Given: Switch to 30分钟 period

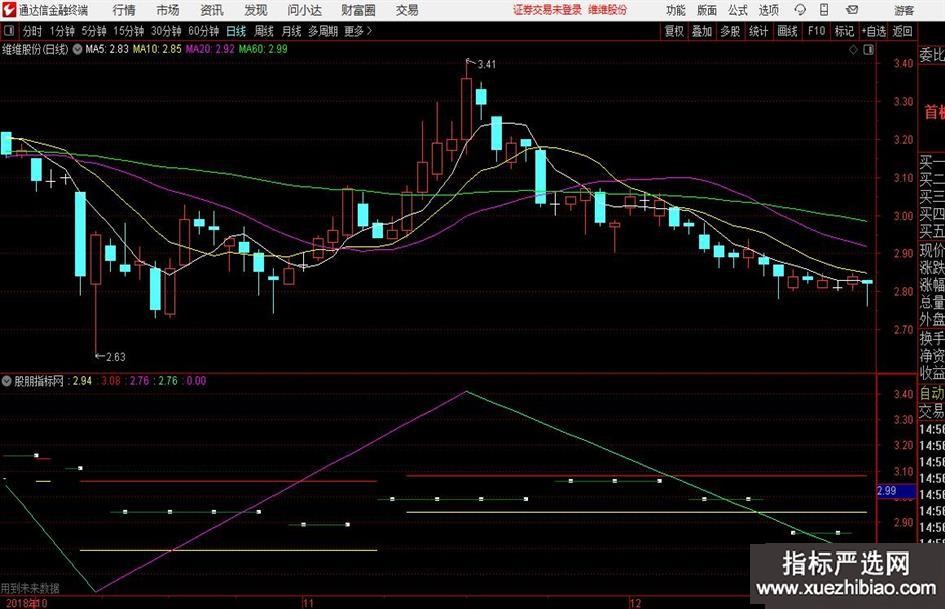Looking at the screenshot, I should coord(166,31).
